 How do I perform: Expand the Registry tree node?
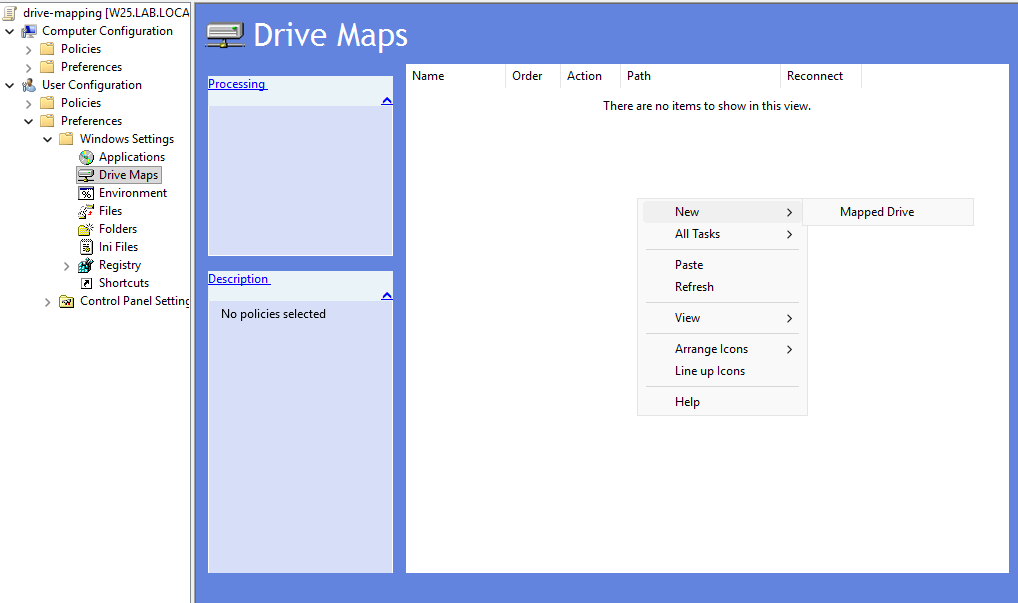point(67,266)
